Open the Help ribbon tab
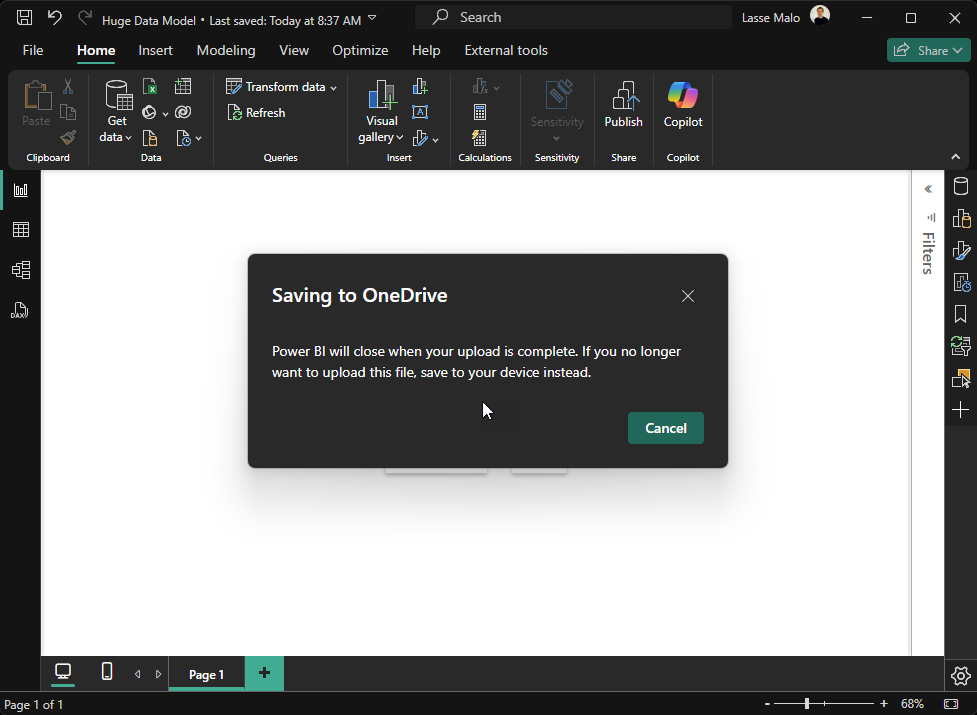Screen dimensions: 977x715 pos(426,50)
